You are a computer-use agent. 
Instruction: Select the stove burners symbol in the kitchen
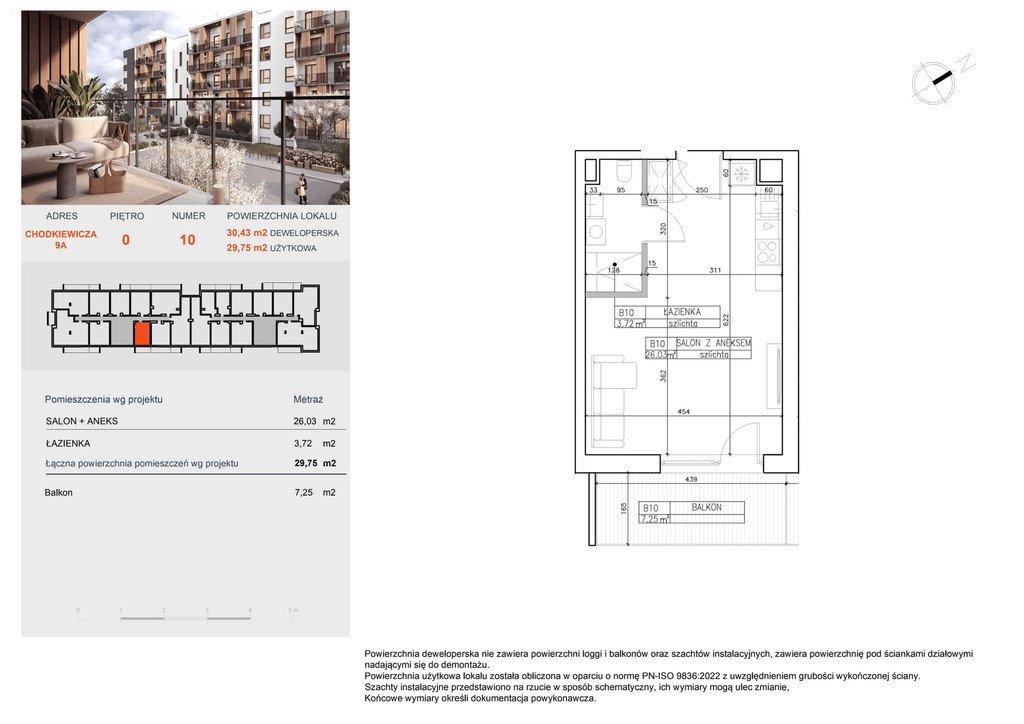pos(769,253)
